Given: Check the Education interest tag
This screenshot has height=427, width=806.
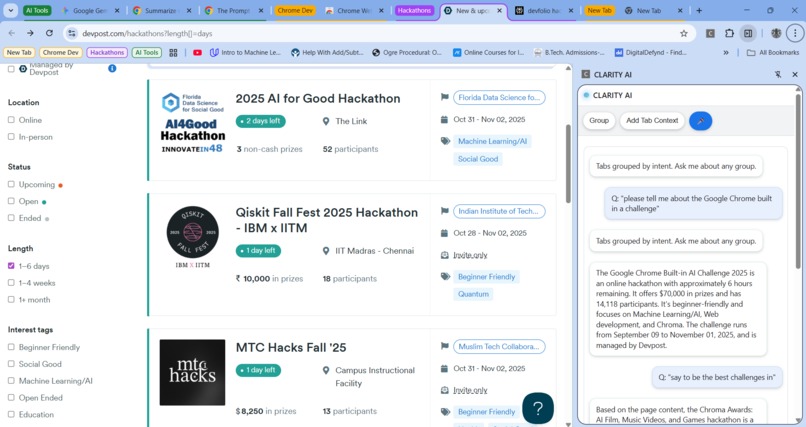Looking at the screenshot, I should point(11,415).
